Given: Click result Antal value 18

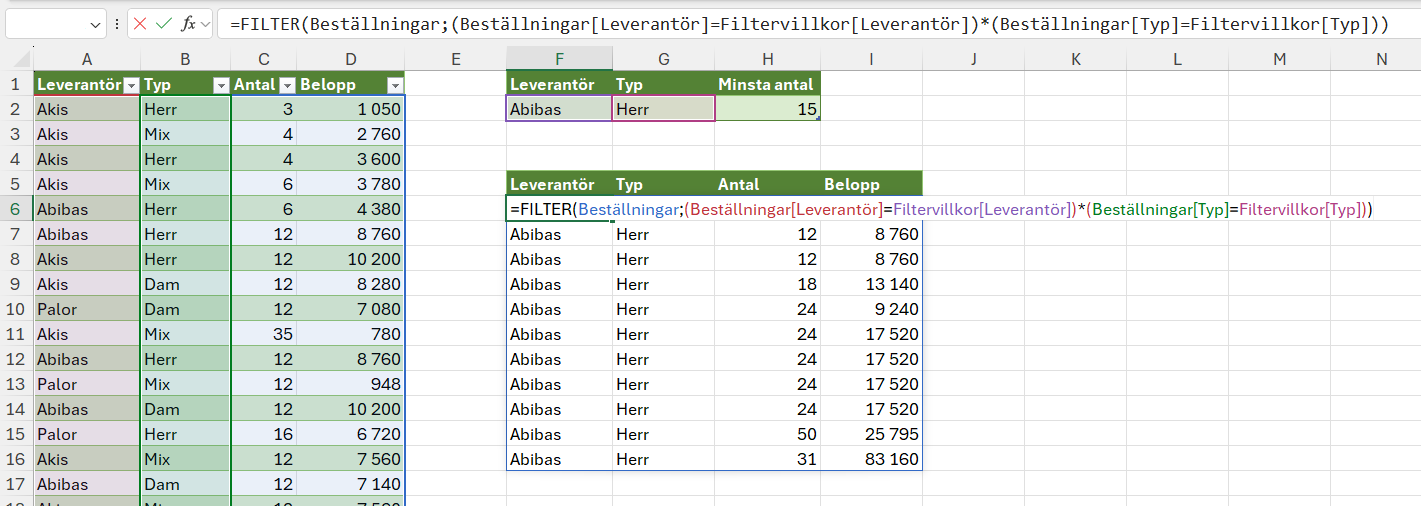Looking at the screenshot, I should pyautogui.click(x=767, y=284).
